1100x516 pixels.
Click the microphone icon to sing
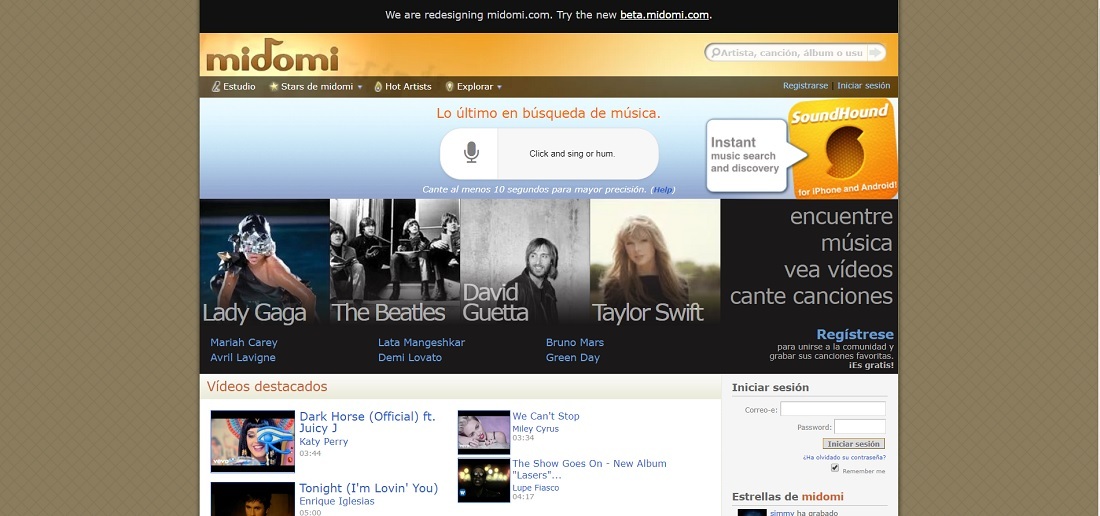click(471, 153)
